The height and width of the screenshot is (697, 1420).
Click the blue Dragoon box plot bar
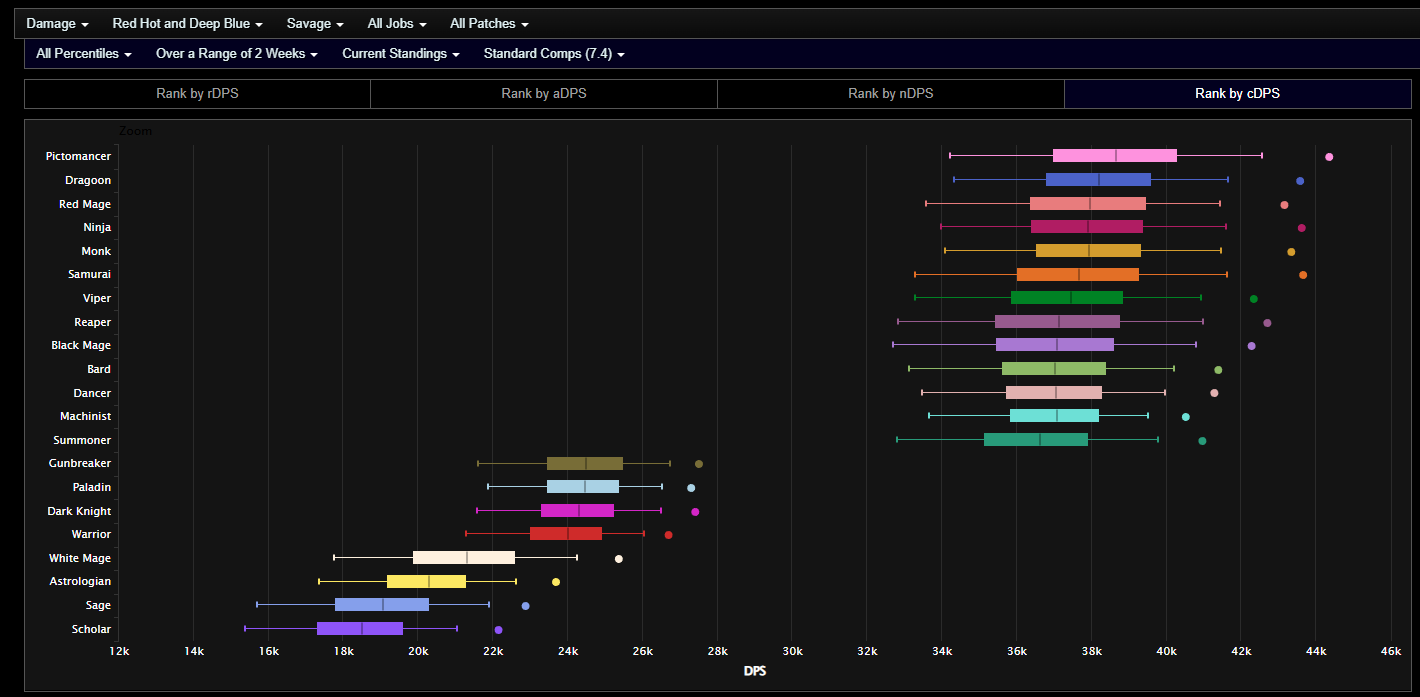pyautogui.click(x=1098, y=179)
